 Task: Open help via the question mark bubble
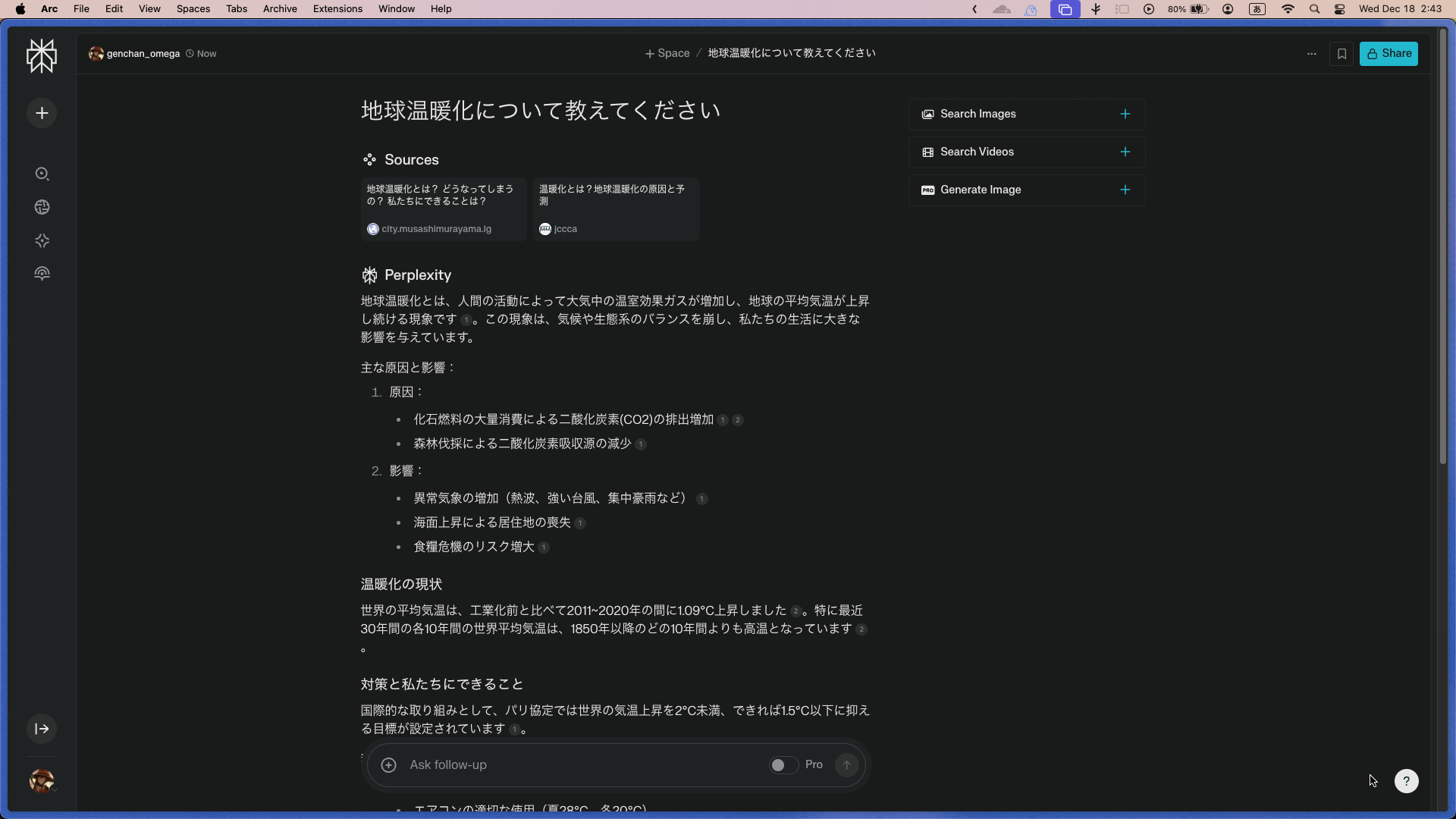1407,781
